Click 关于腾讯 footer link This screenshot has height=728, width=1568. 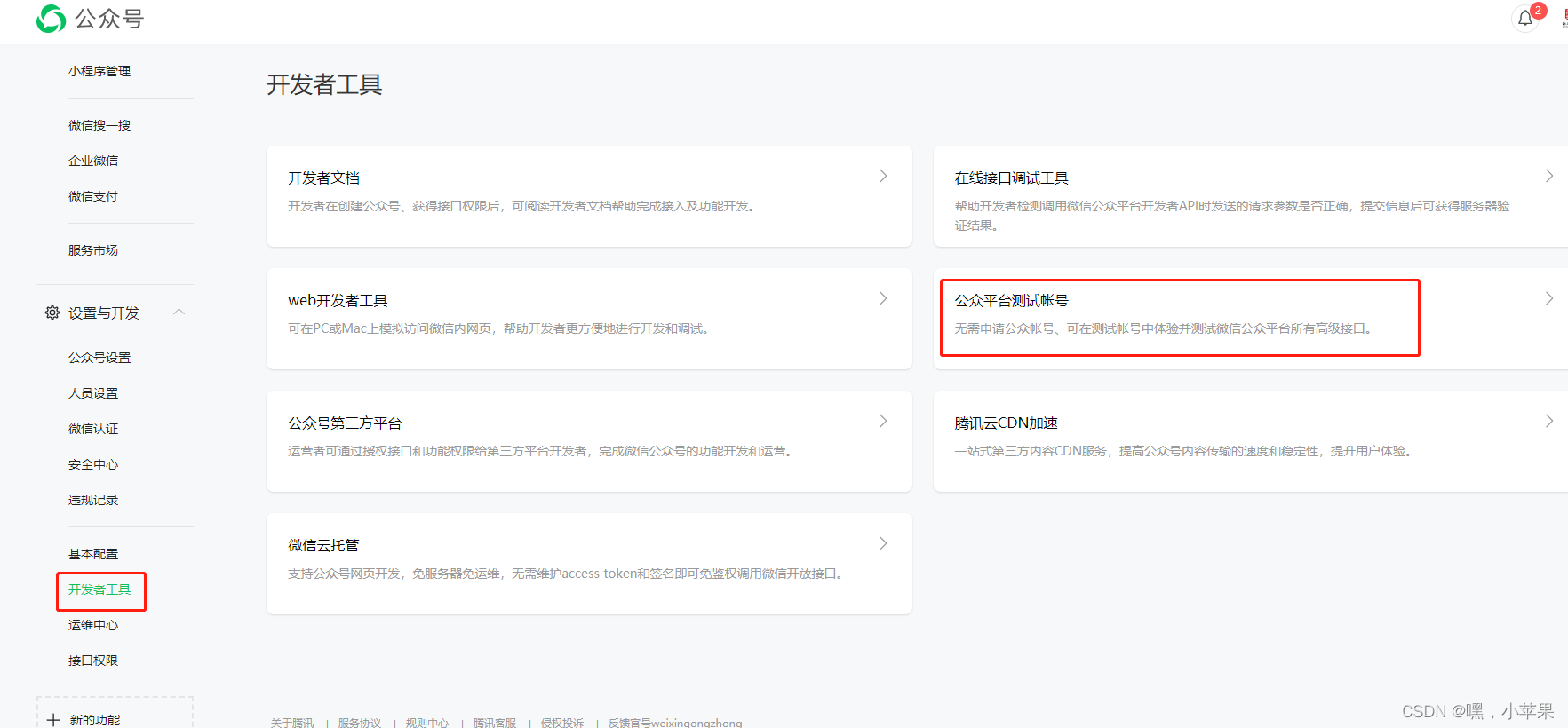[292, 723]
